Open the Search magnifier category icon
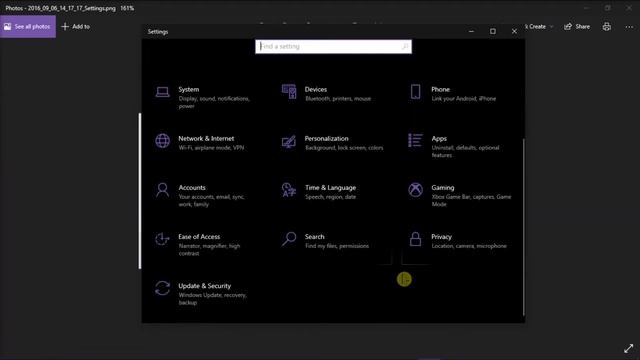Image resolution: width=640 pixels, height=360 pixels. point(289,239)
